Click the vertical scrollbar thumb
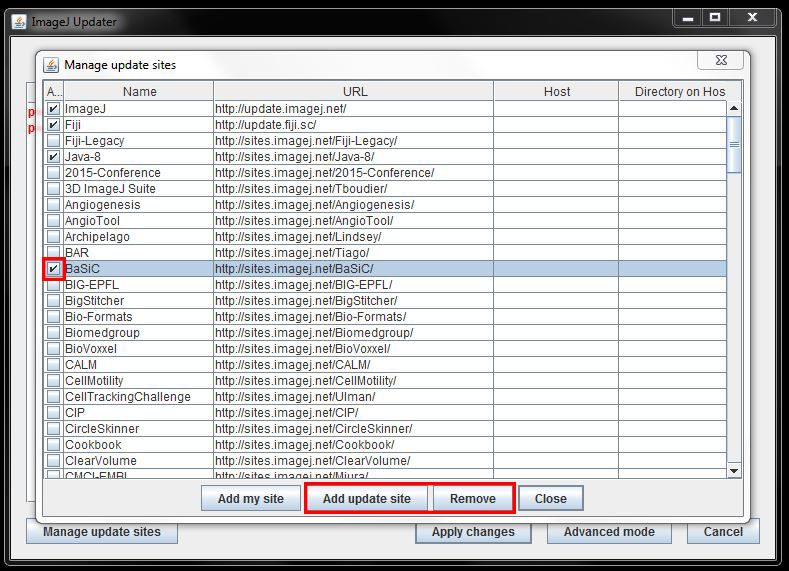This screenshot has width=789, height=571. (734, 145)
